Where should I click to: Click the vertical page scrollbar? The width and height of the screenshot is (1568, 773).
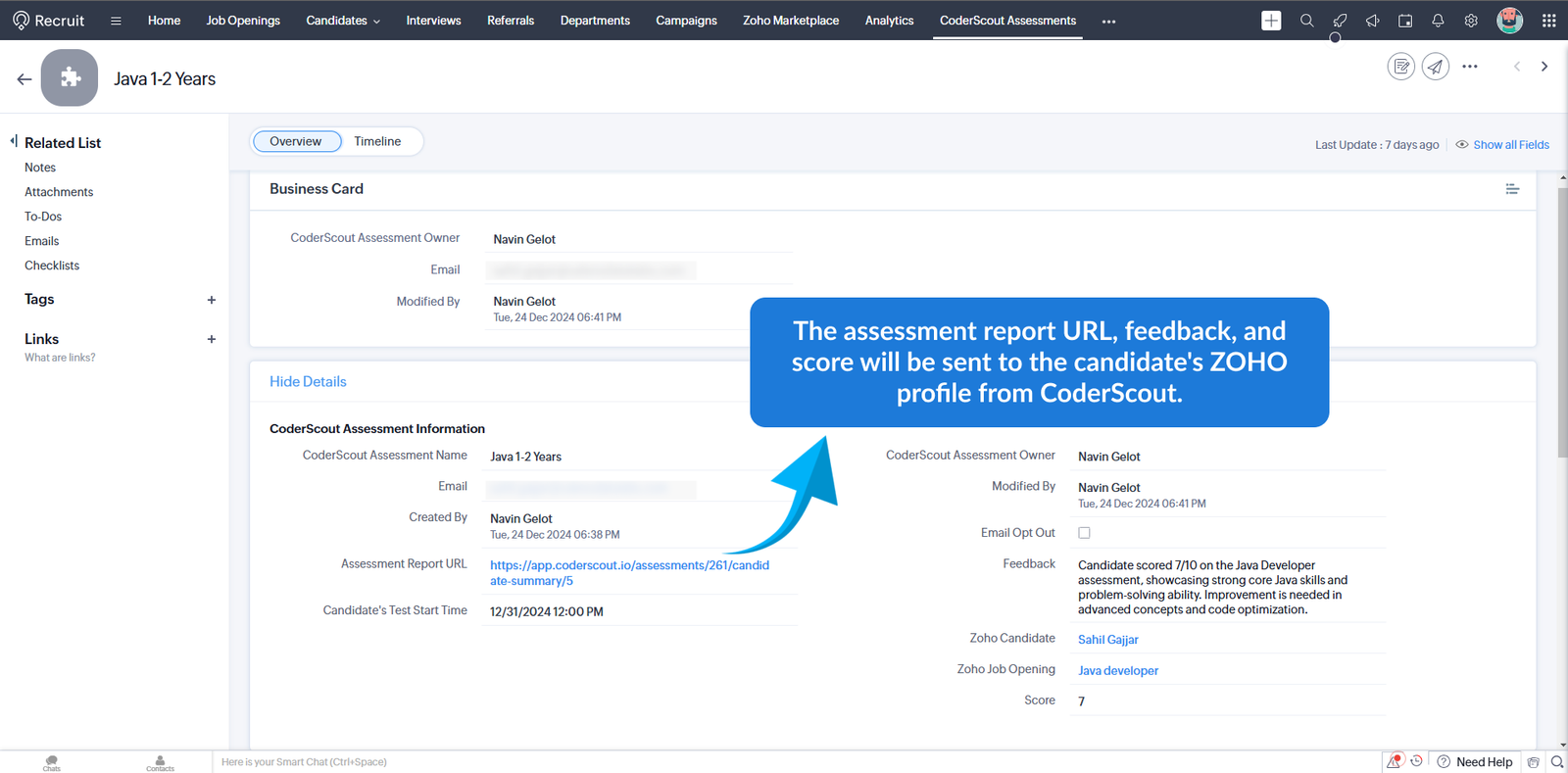tap(1562, 323)
